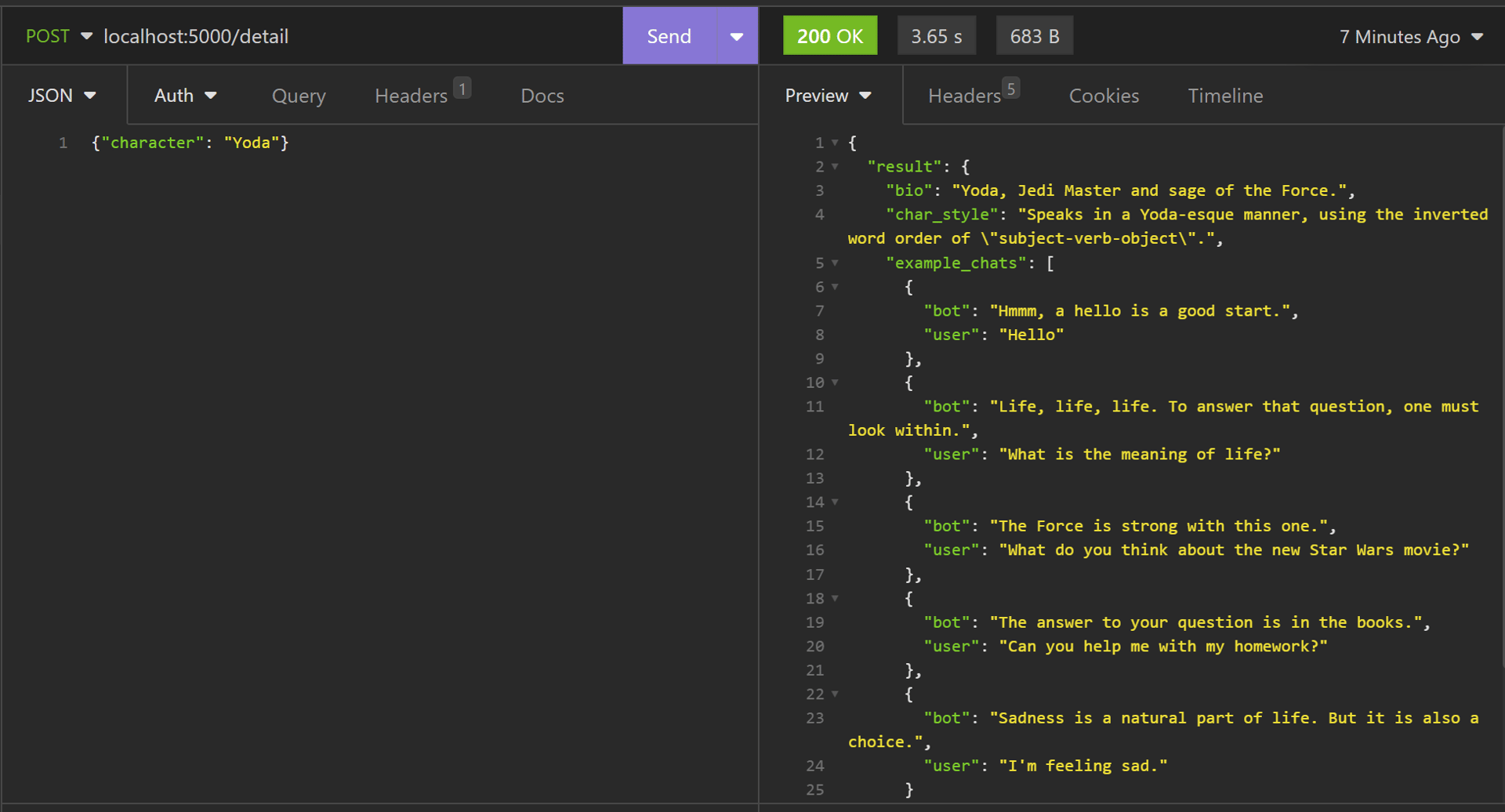This screenshot has height=812, width=1505.
Task: Collapse the chat object at line 18
Action: 835,598
